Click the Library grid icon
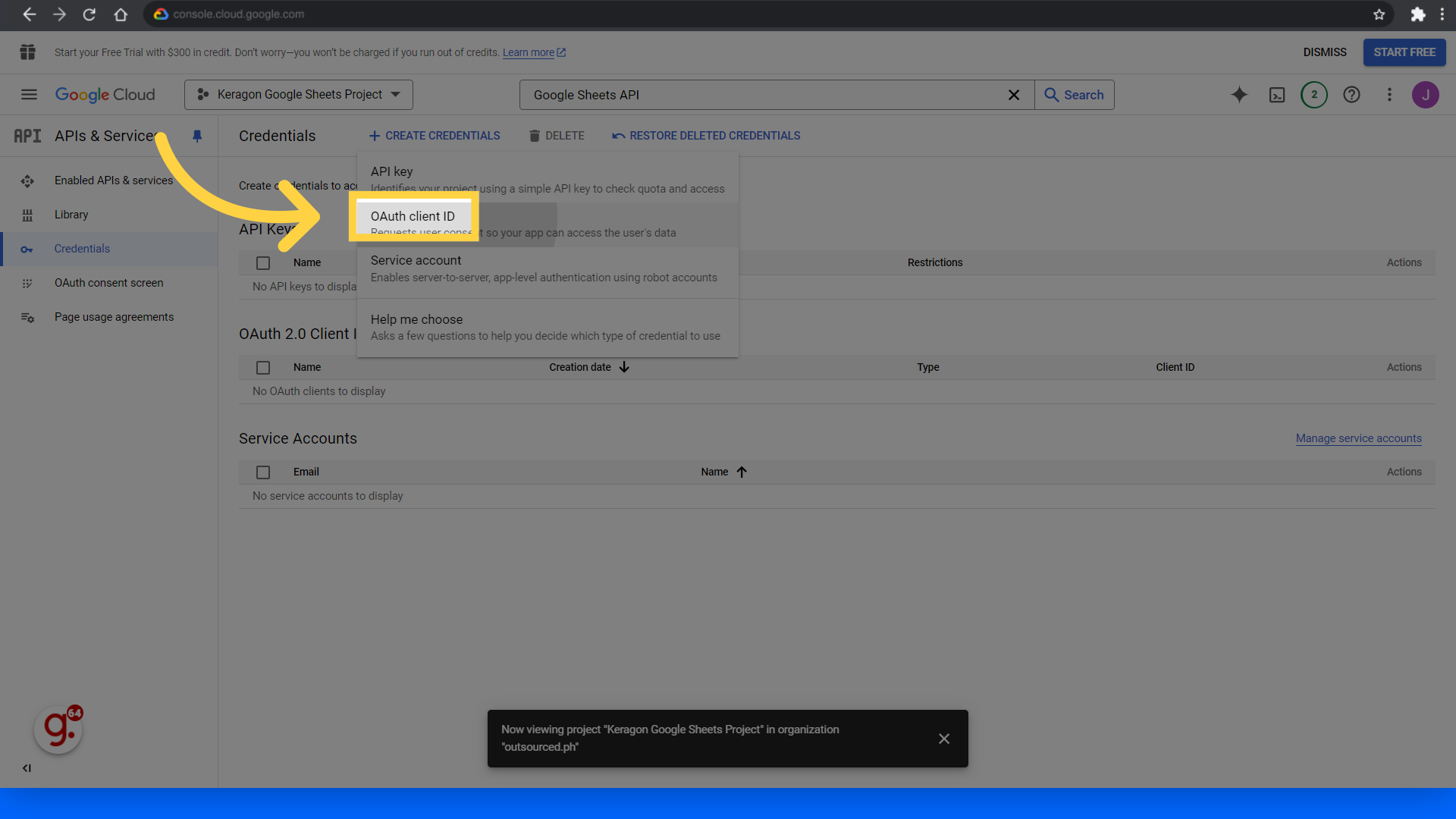The width and height of the screenshot is (1456, 819). click(x=27, y=215)
